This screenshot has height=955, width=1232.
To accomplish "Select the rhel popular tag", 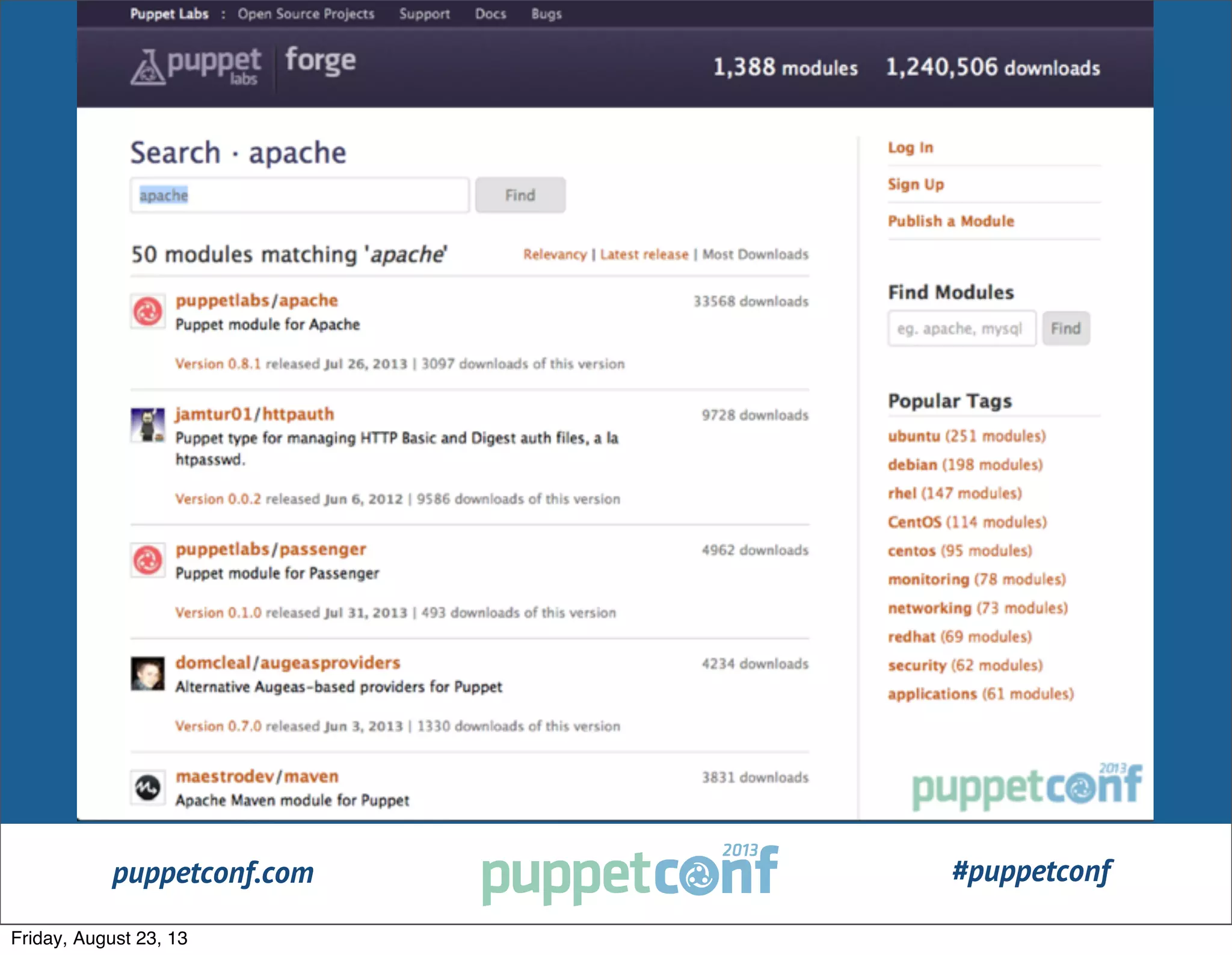I will 955,493.
